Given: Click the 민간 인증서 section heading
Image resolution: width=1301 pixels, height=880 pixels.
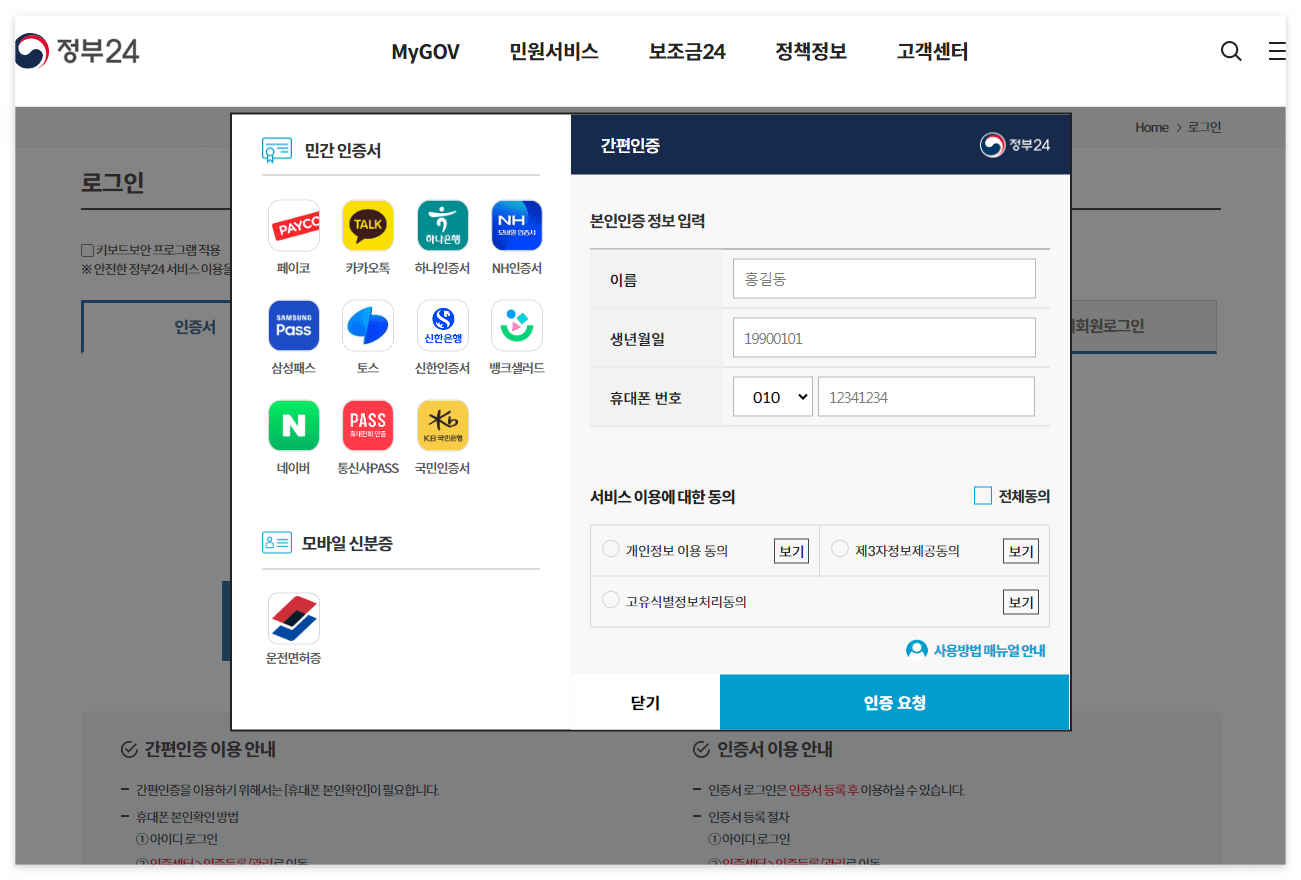Looking at the screenshot, I should (343, 151).
